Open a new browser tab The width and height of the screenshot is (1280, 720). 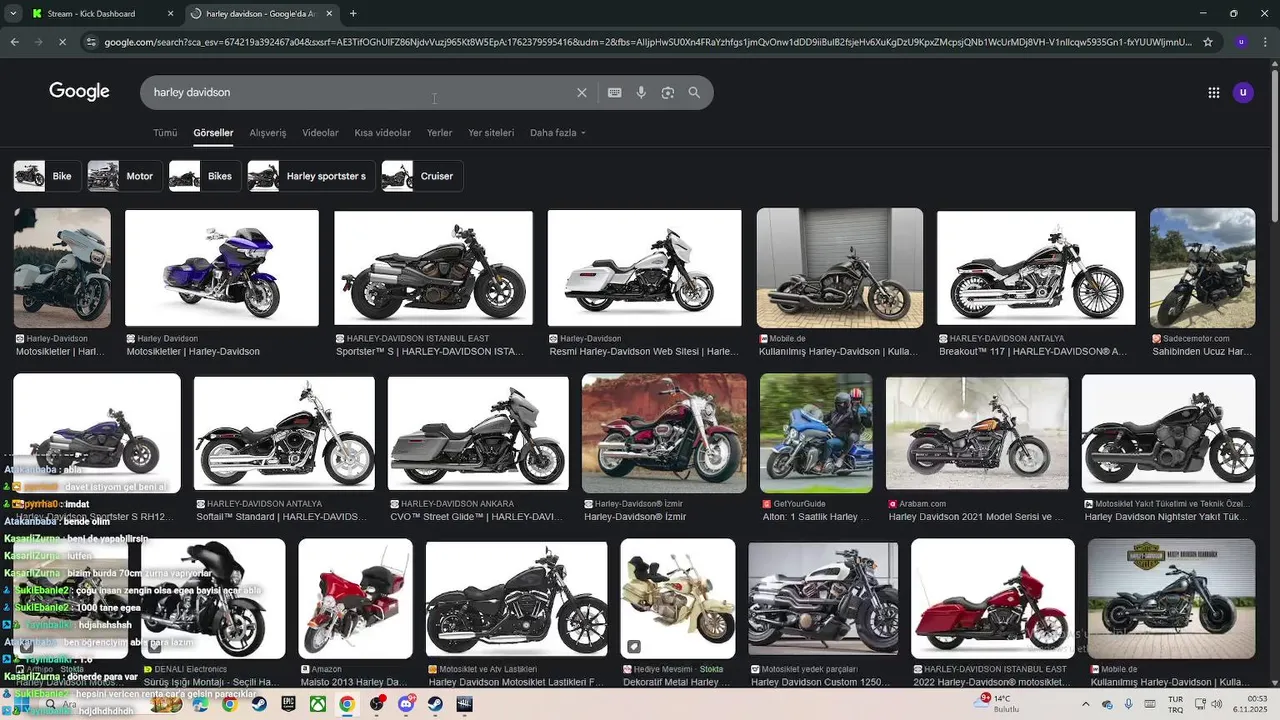pos(353,14)
